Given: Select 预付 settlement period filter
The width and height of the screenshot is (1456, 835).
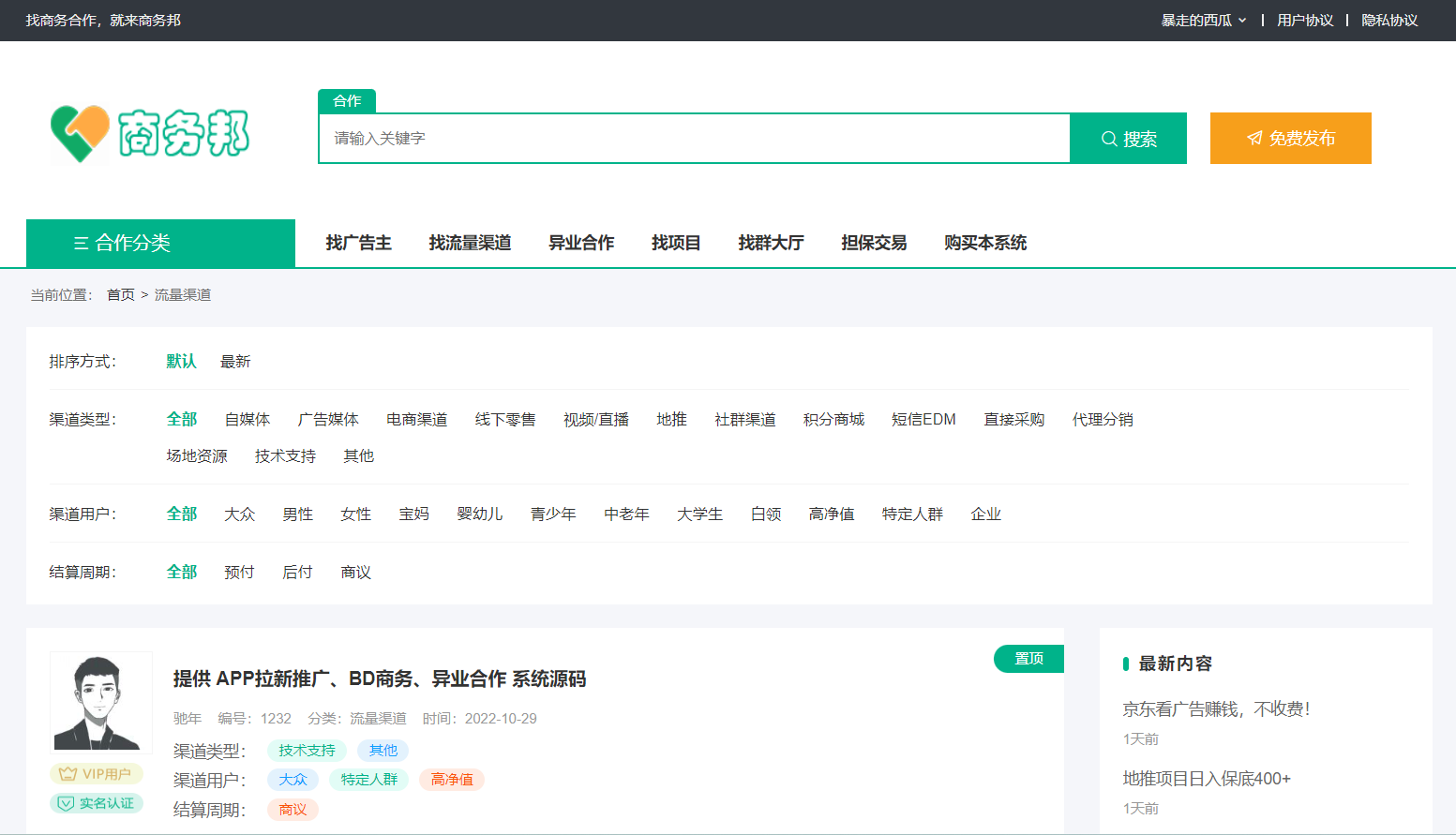Looking at the screenshot, I should 239,572.
